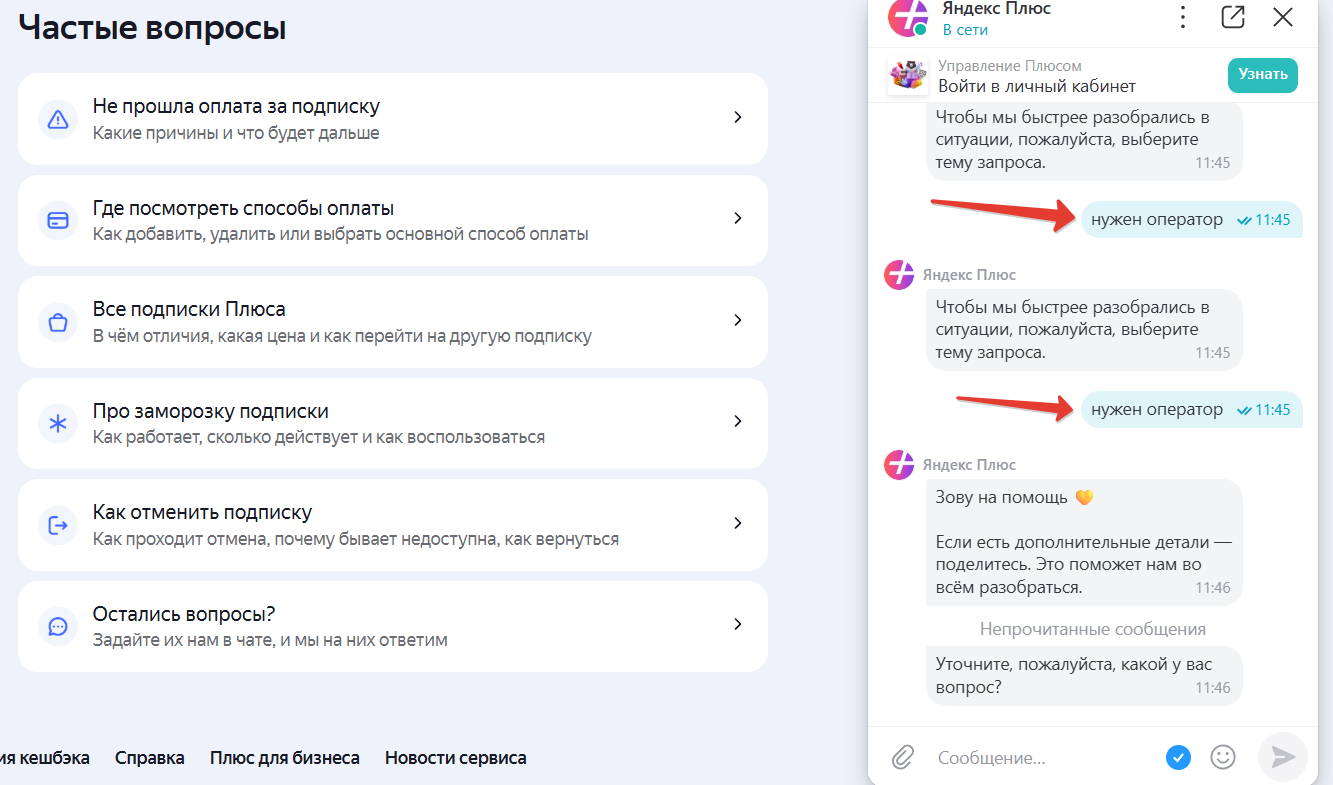Open "Новости сервиса" footer link

click(x=456, y=758)
